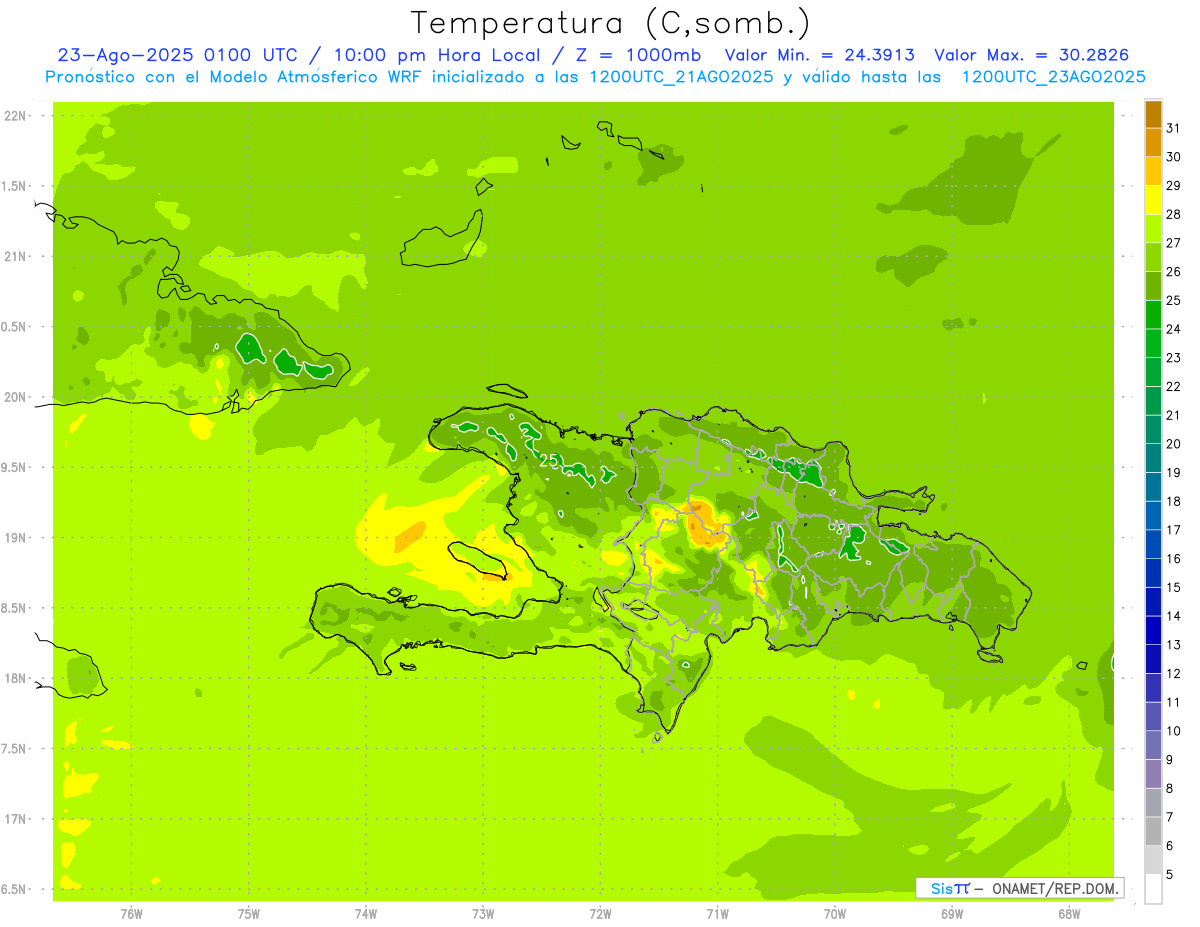Image resolution: width=1200 pixels, height=927 pixels.
Task: Click the "Z = 1000mb" level text
Action: (x=639, y=55)
